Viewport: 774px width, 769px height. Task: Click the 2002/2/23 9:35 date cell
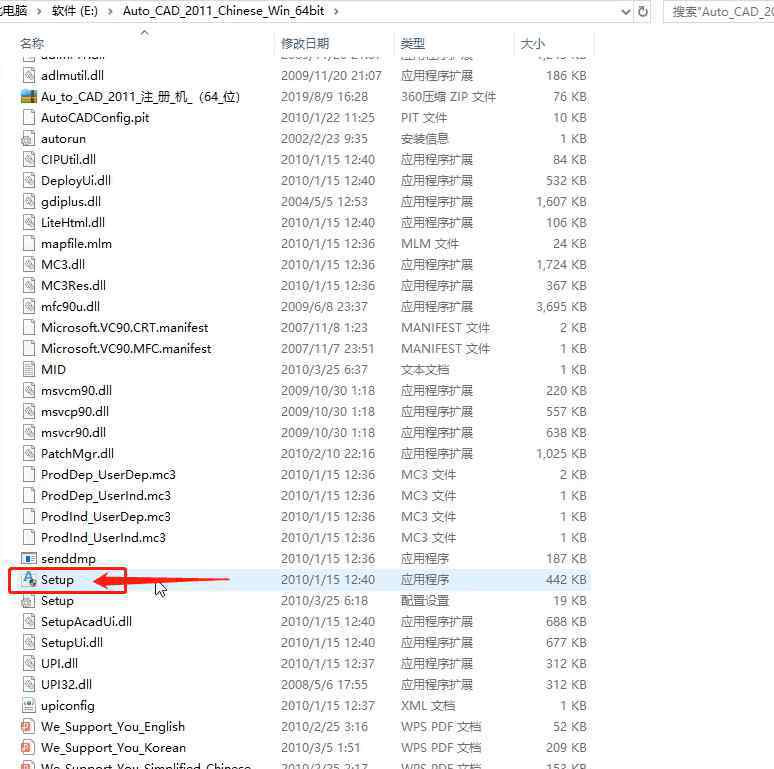click(324, 139)
